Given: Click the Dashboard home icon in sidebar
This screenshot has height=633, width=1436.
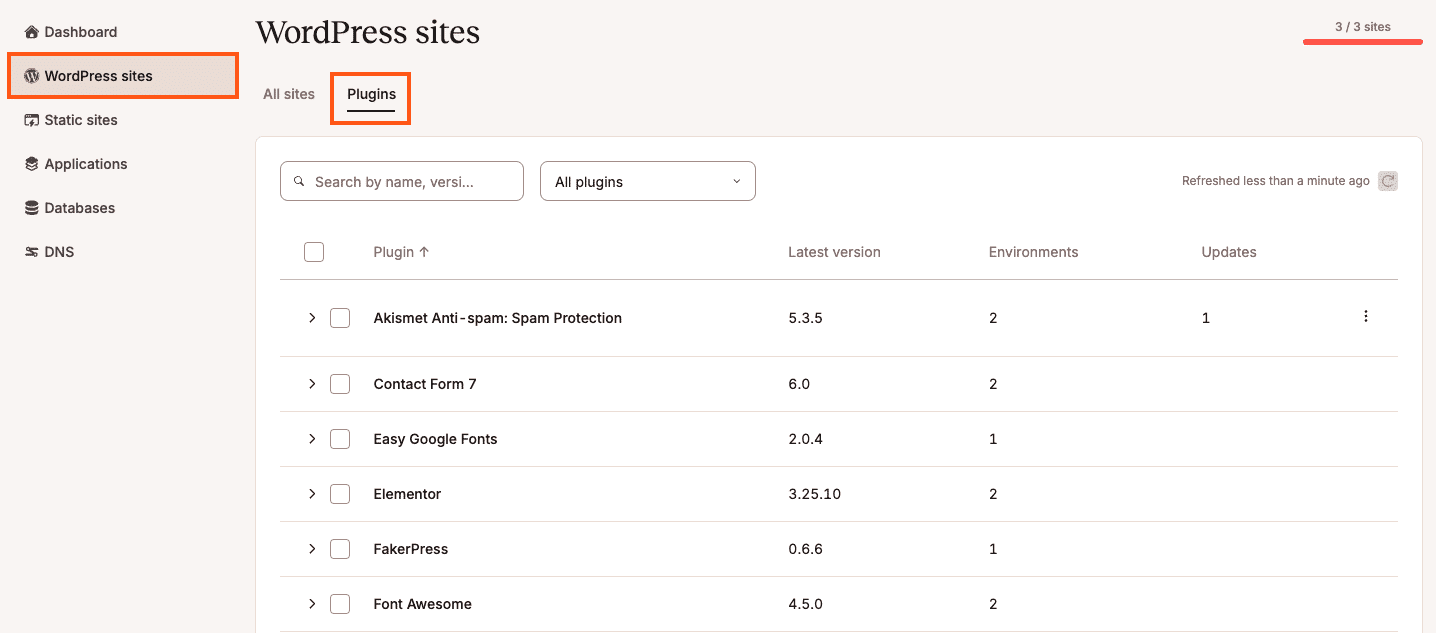Looking at the screenshot, I should [x=31, y=32].
